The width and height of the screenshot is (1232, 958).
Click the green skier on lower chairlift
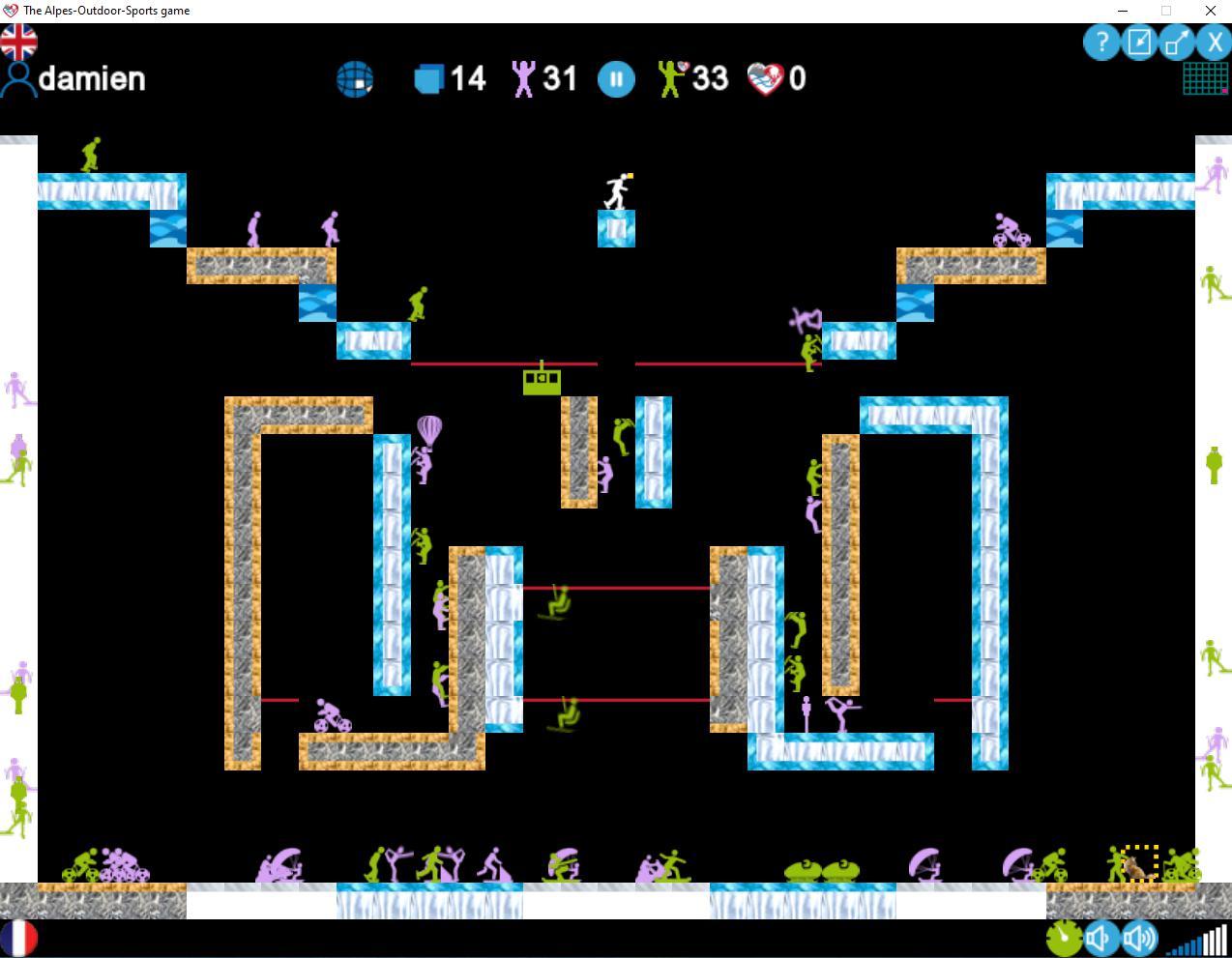point(566,715)
